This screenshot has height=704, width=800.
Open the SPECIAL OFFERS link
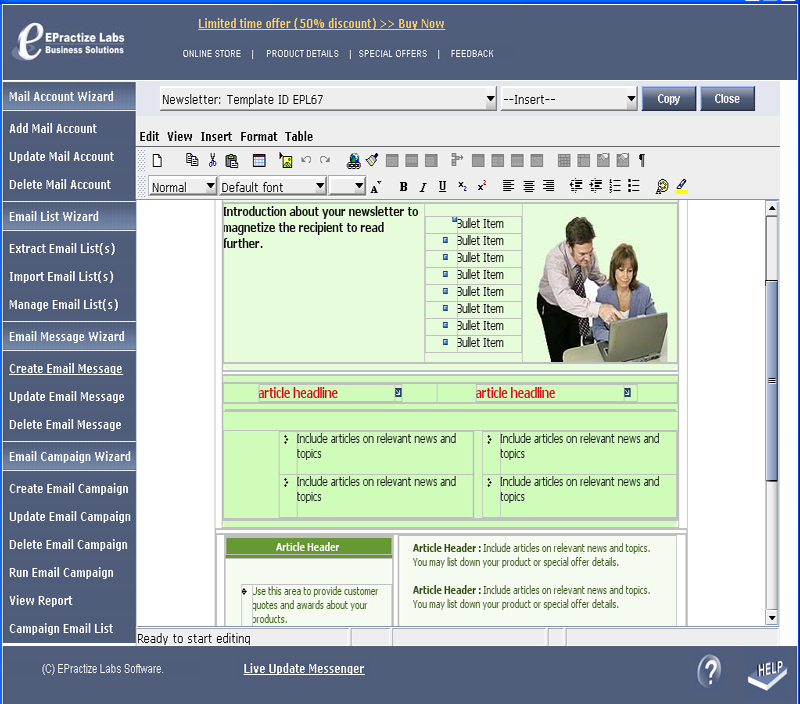(393, 54)
